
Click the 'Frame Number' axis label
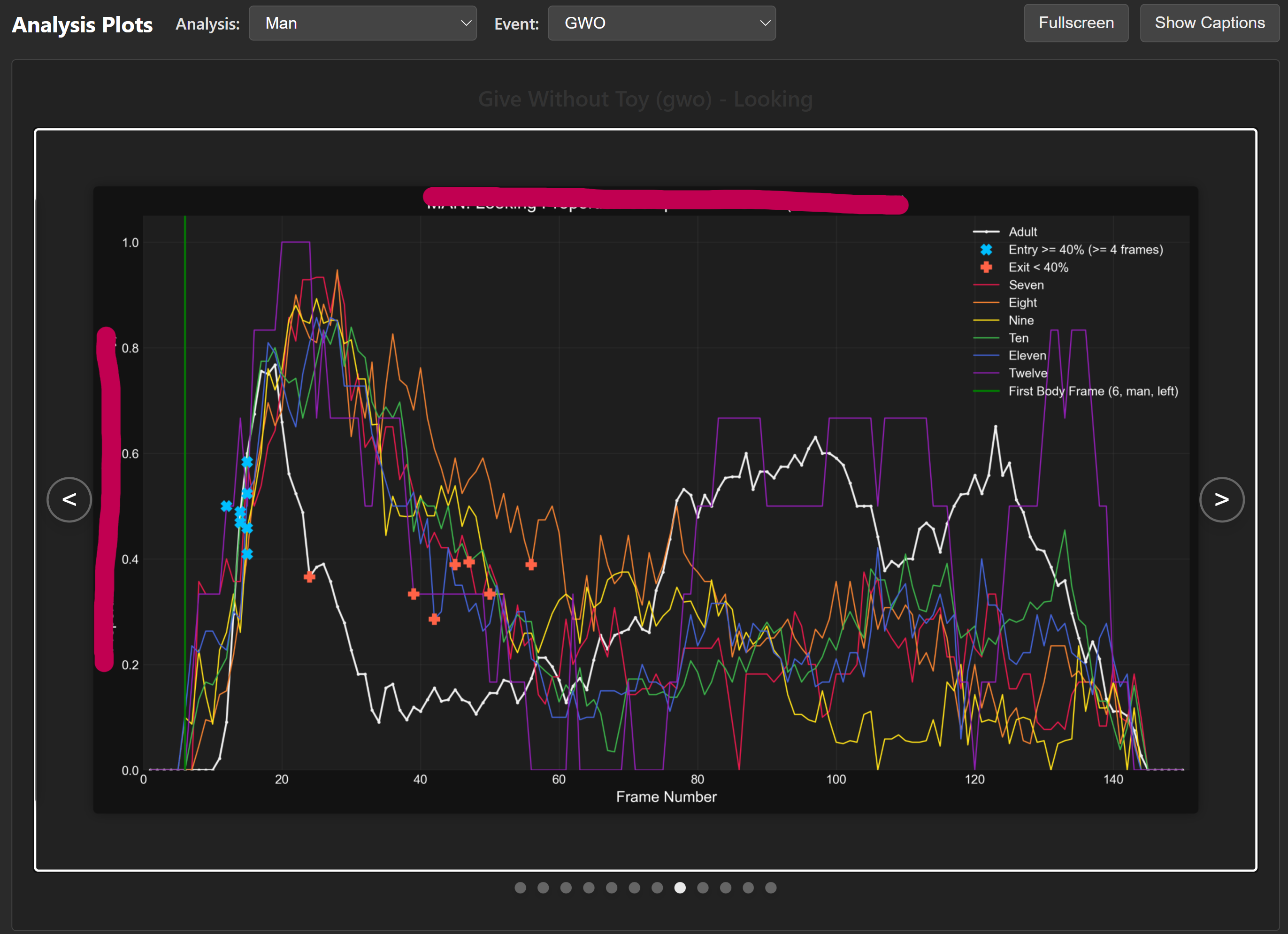[666, 796]
